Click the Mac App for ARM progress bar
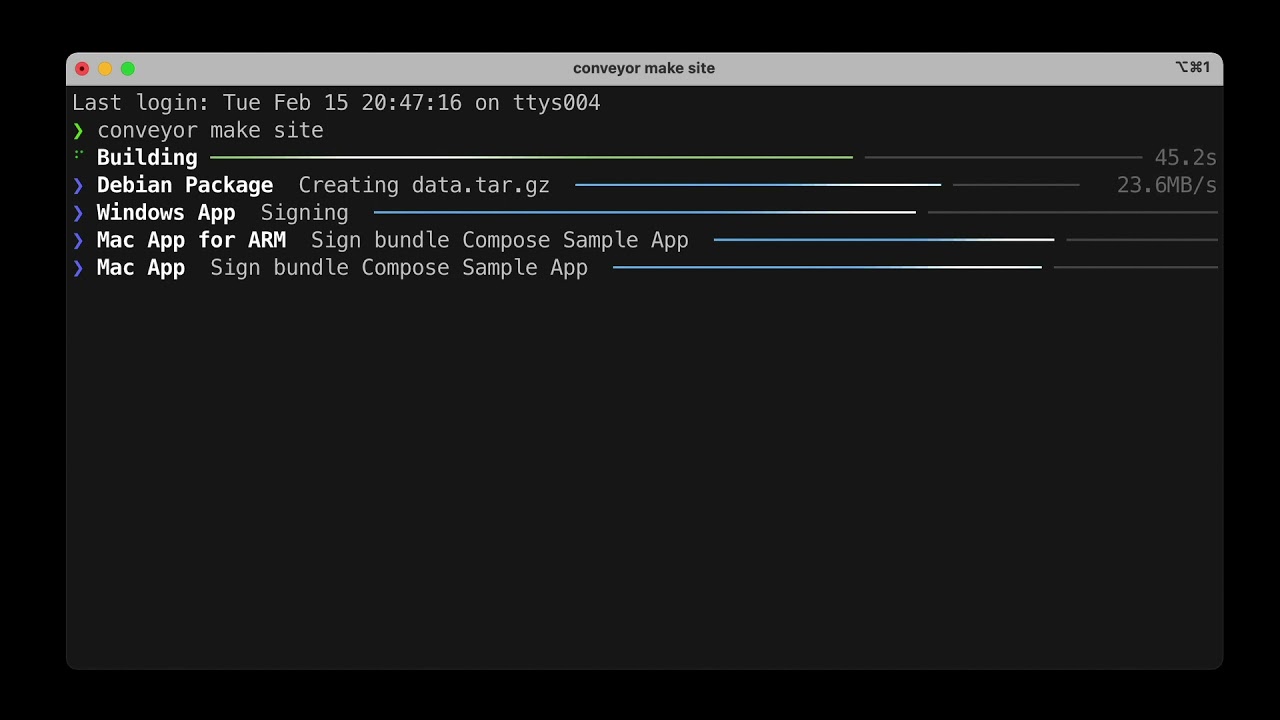 (883, 240)
